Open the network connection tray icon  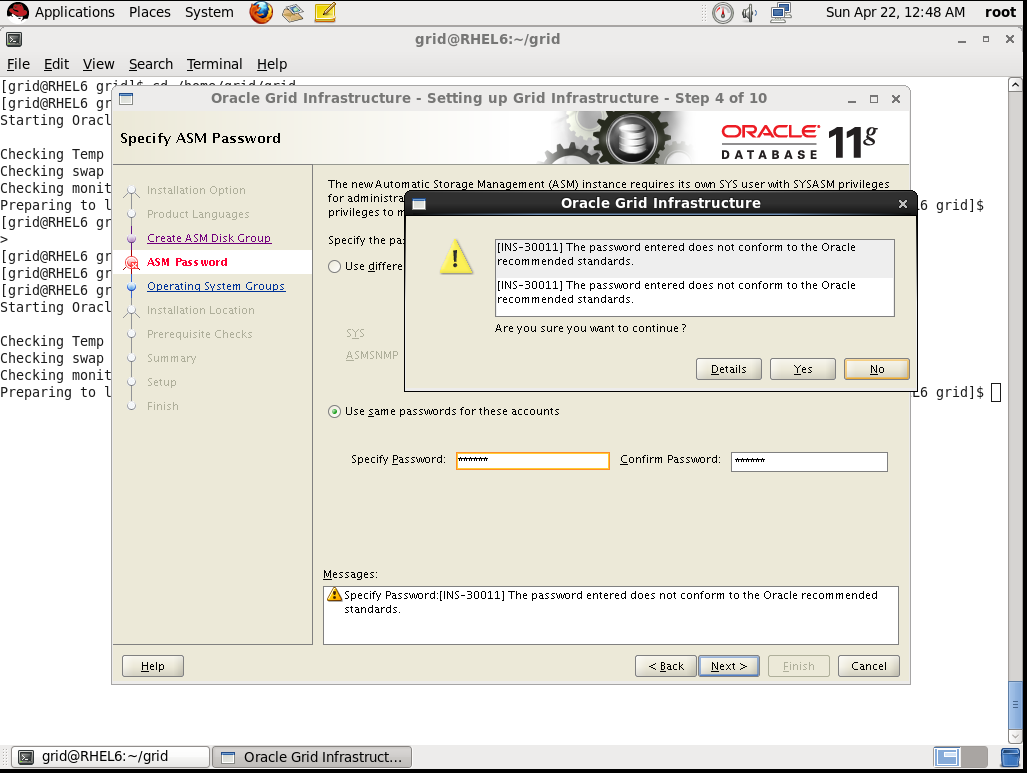pos(780,12)
